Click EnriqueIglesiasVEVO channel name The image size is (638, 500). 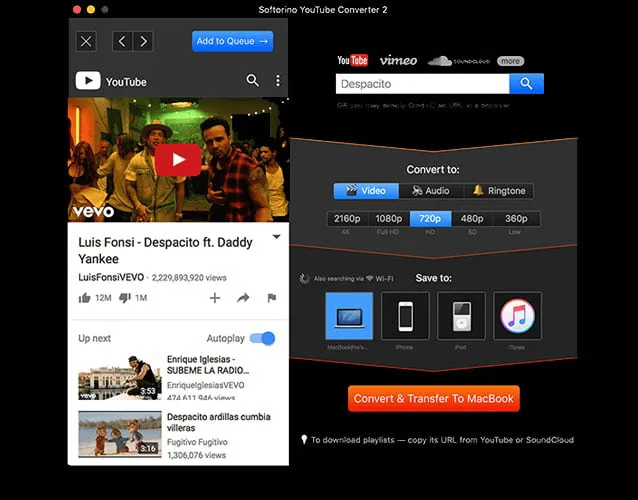[205, 385]
